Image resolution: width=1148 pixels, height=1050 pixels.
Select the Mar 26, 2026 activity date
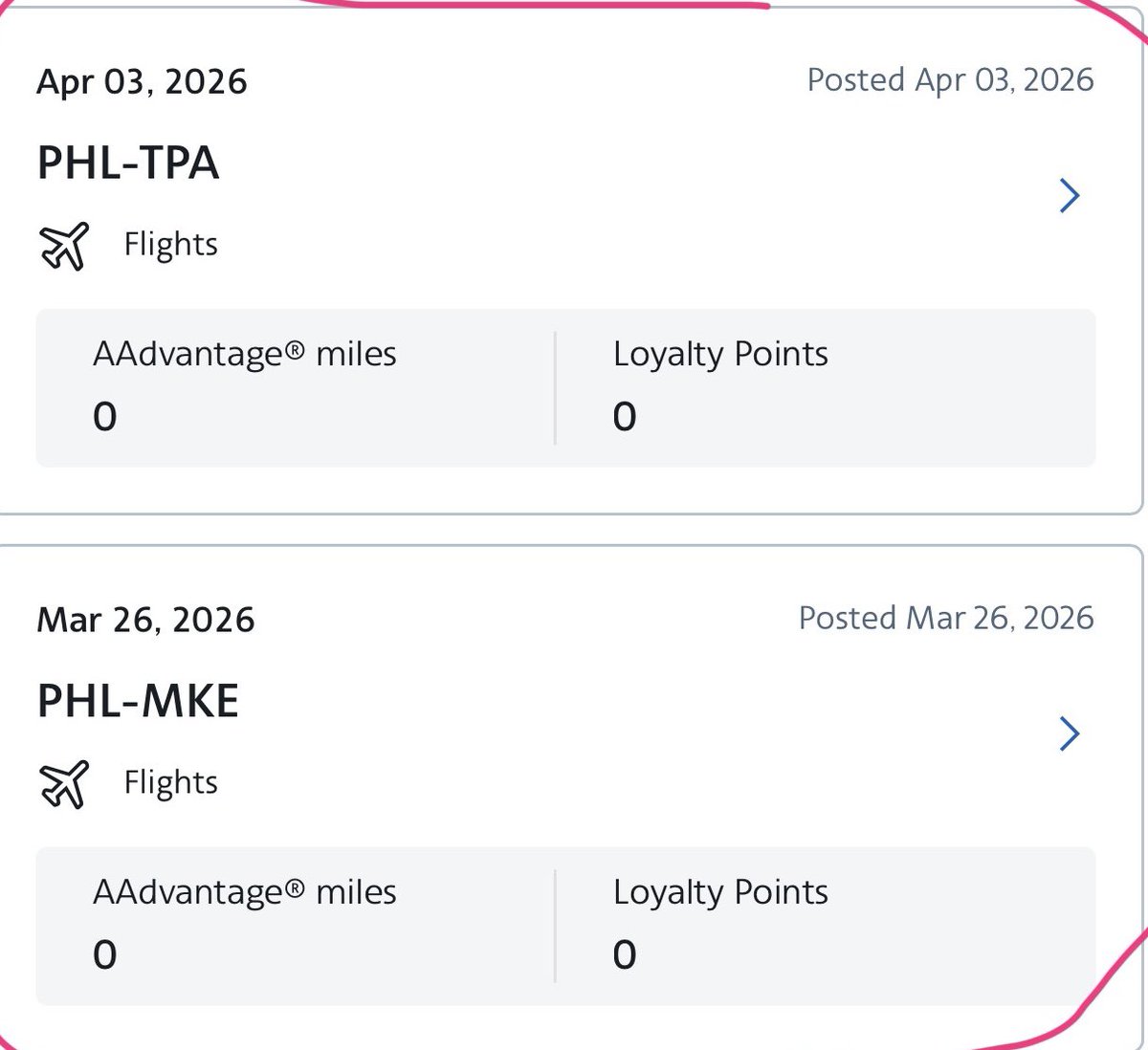[145, 620]
